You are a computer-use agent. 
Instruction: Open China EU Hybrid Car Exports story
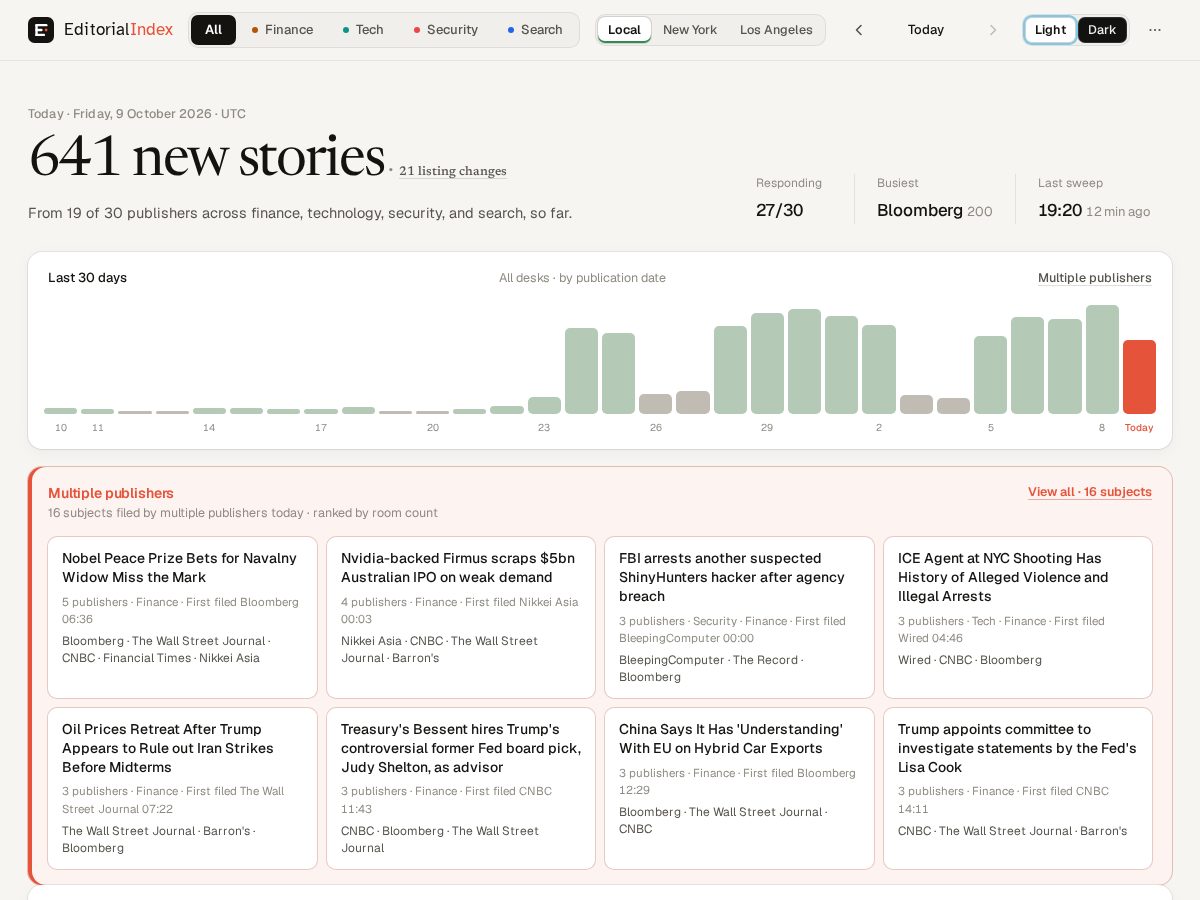[x=739, y=788]
